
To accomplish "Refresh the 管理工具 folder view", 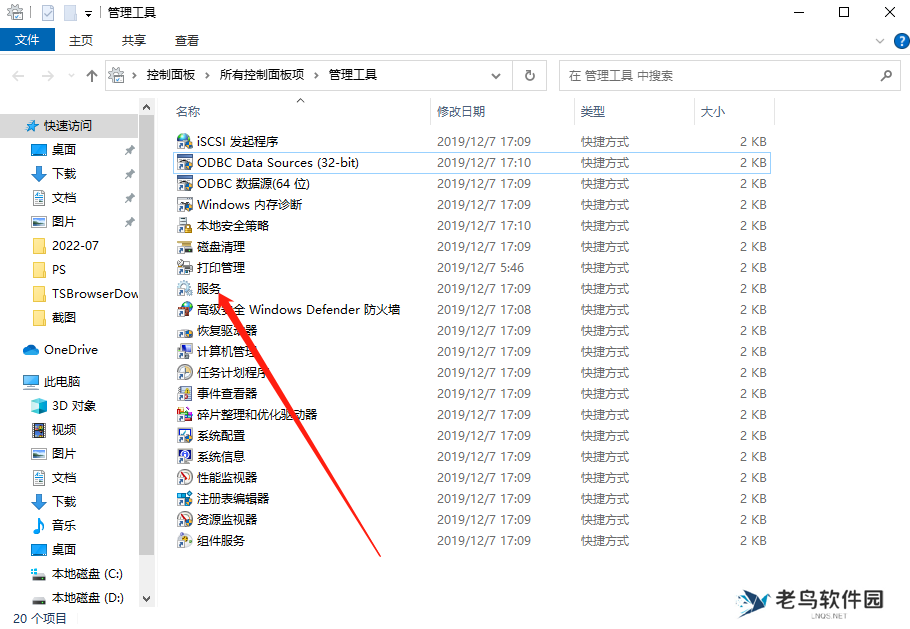I will (529, 75).
